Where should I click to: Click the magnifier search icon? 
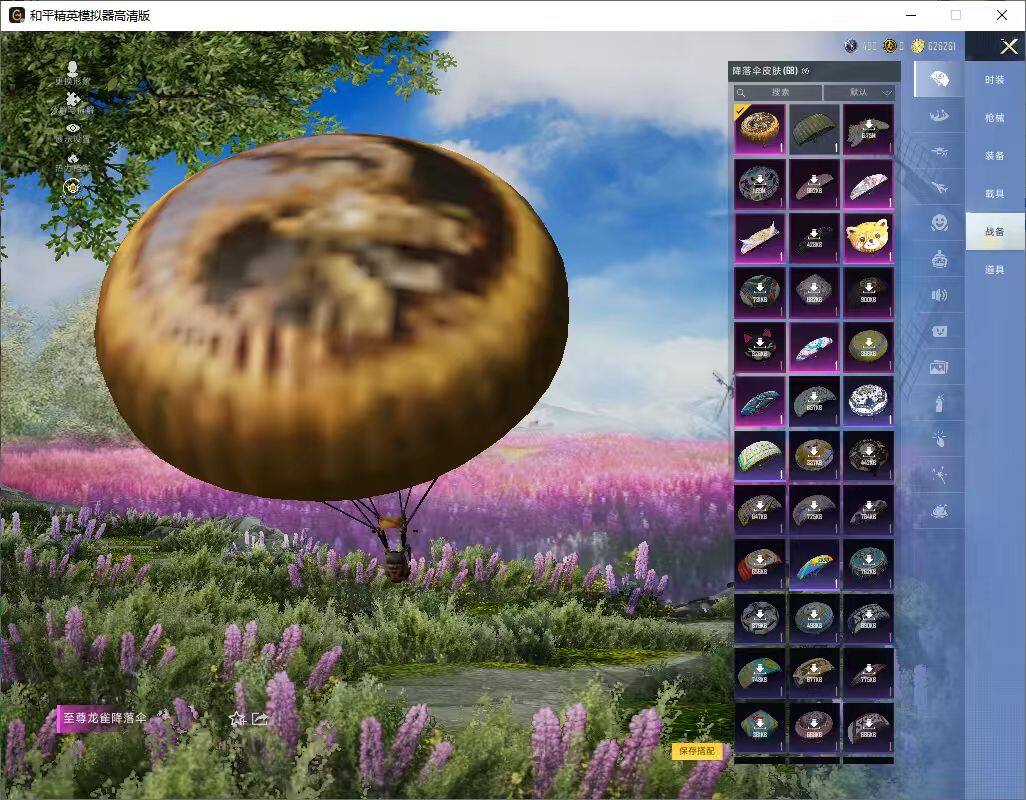741,93
